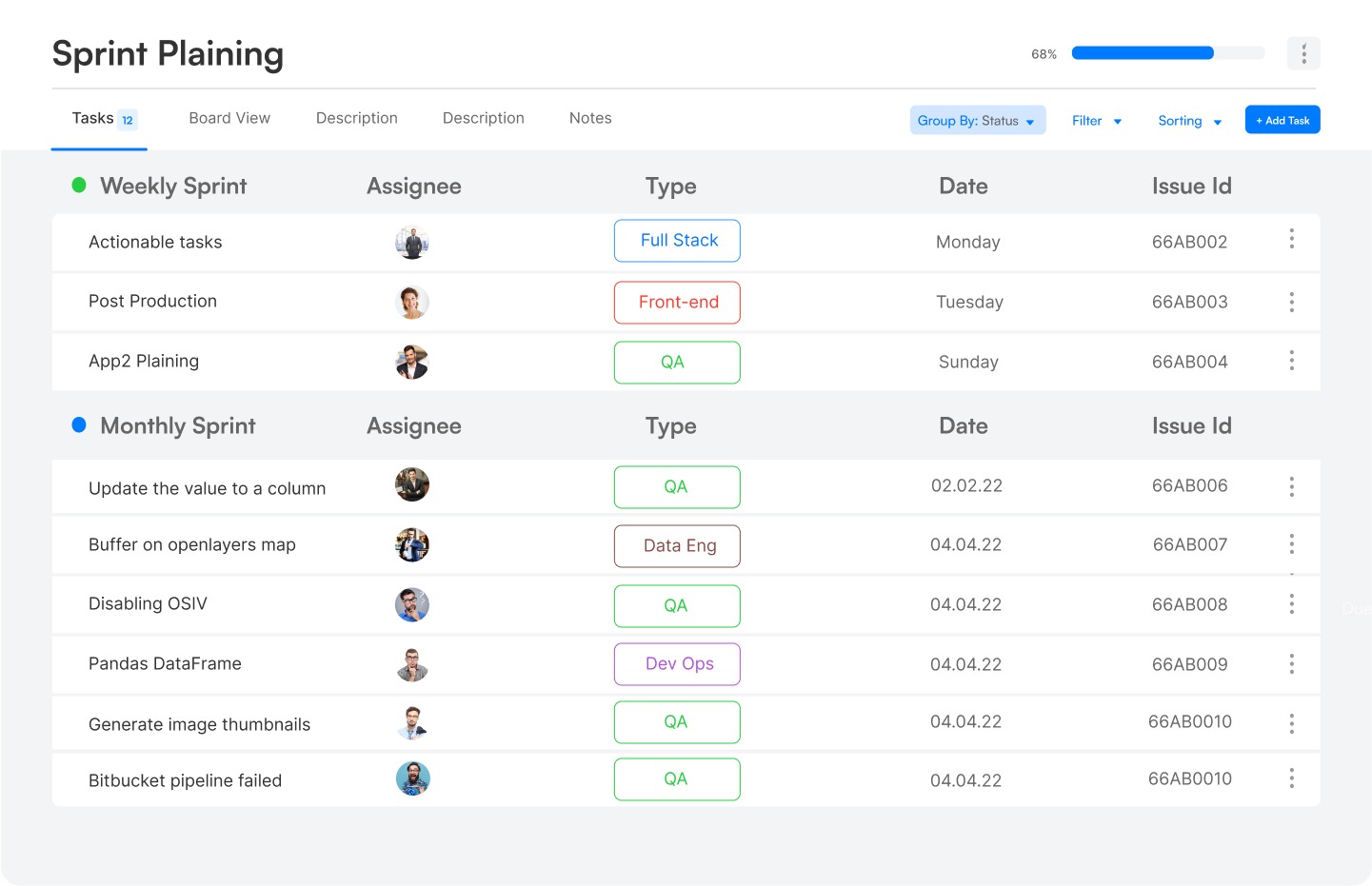Switch to the Board View tab
This screenshot has width=1372, height=886.
pos(229,118)
